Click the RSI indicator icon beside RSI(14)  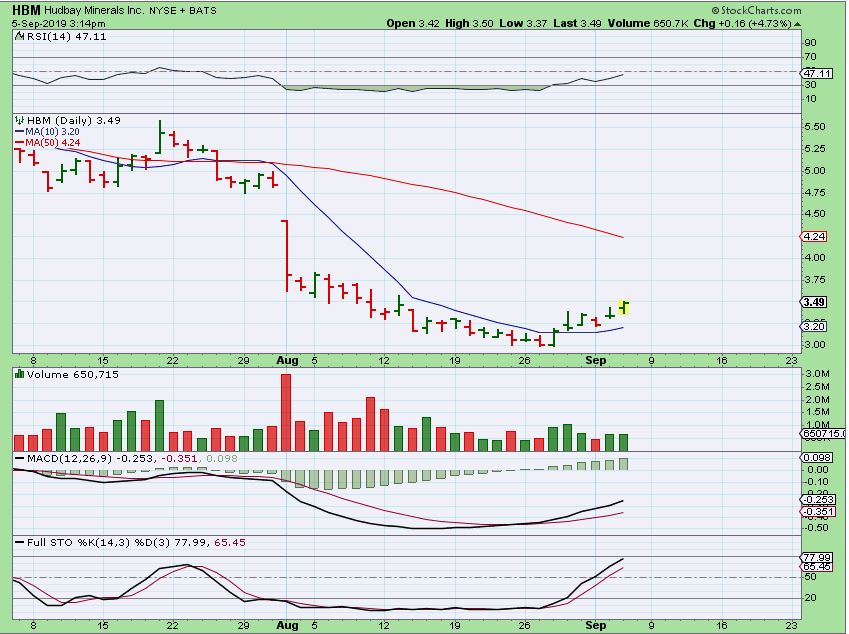19,36
